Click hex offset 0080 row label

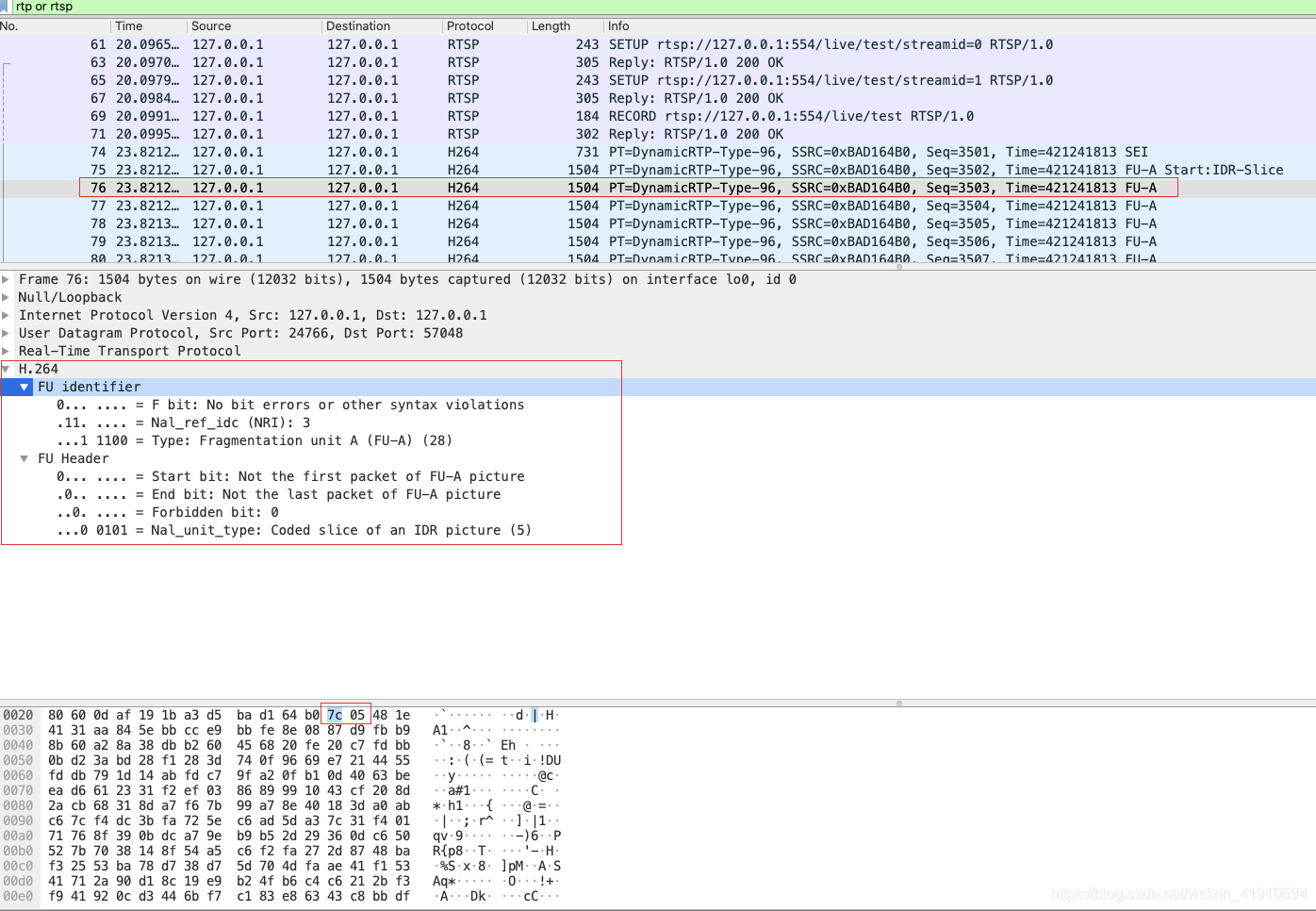(18, 805)
